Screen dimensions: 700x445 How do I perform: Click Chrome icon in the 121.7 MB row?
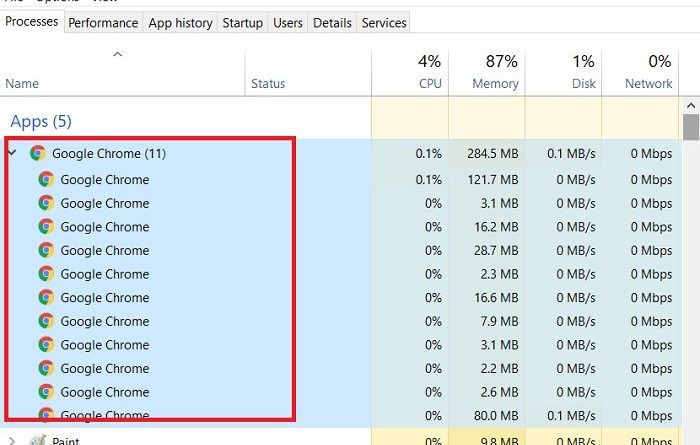[x=46, y=179]
